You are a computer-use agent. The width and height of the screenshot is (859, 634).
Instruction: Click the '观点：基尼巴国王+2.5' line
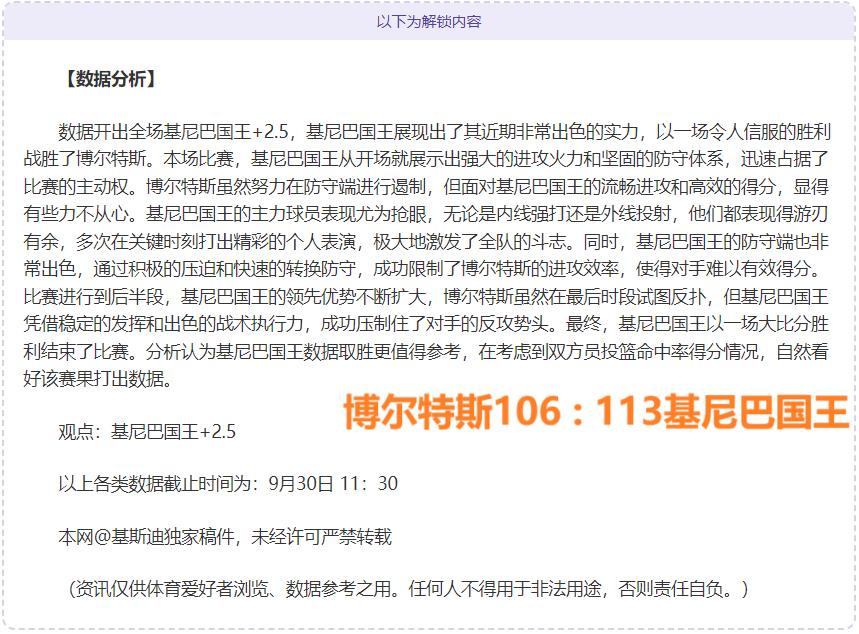pyautogui.click(x=147, y=432)
